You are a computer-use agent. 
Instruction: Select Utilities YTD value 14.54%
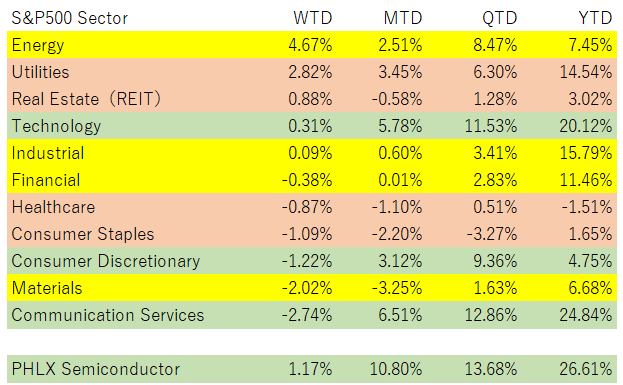point(586,72)
